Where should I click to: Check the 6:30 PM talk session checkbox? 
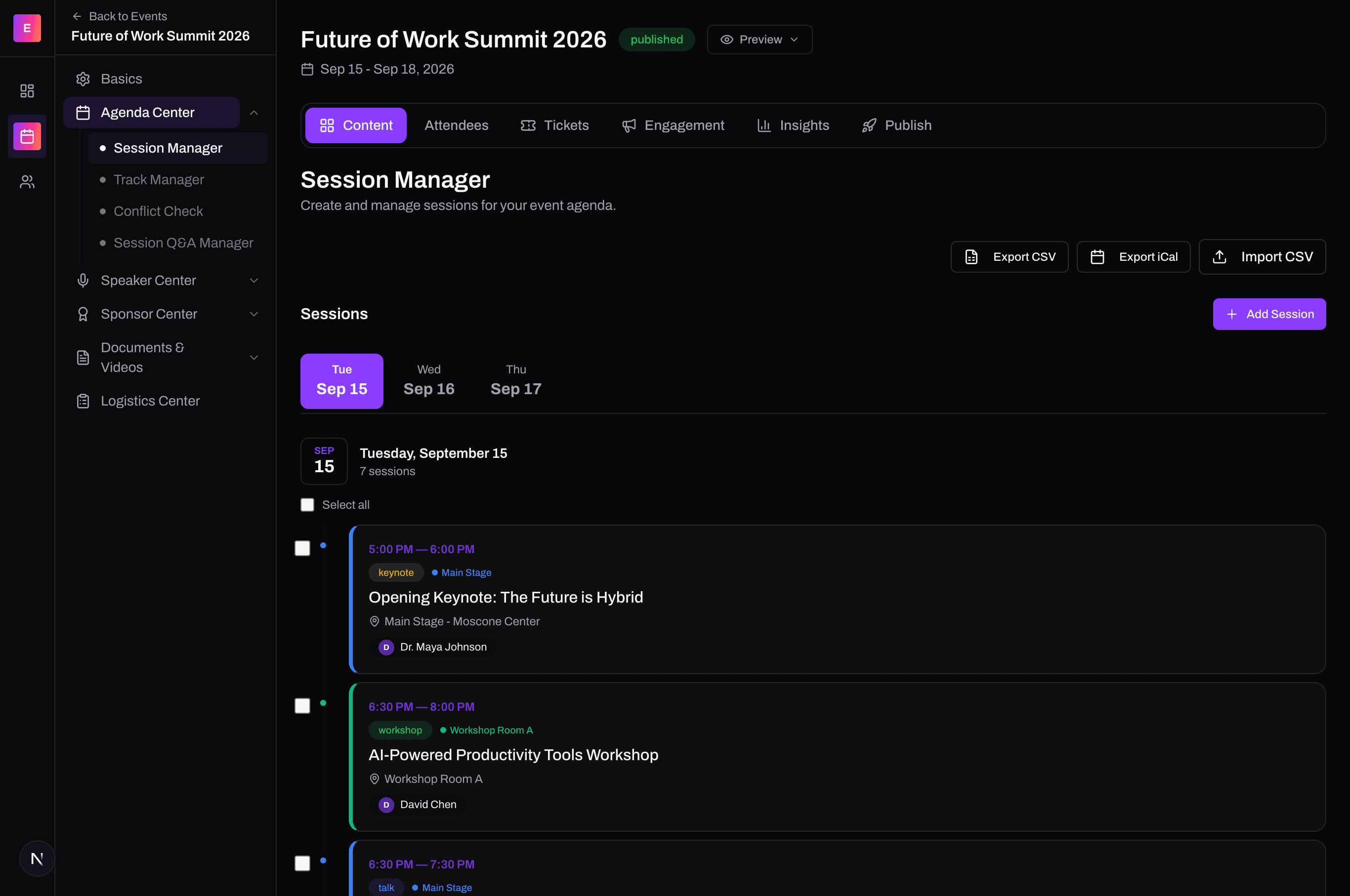[x=302, y=863]
